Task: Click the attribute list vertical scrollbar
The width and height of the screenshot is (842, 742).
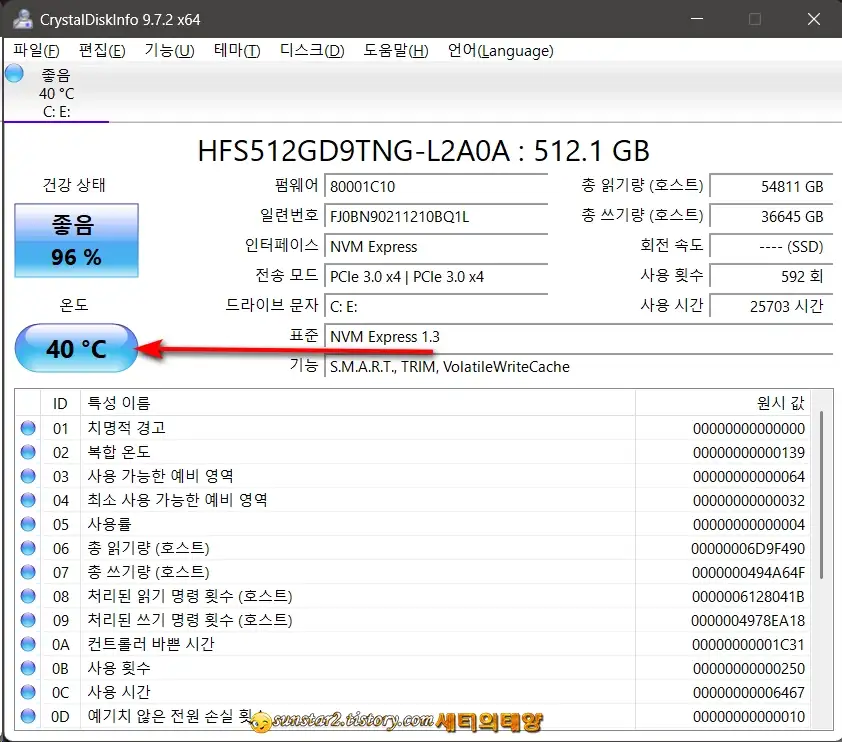Action: 821,494
